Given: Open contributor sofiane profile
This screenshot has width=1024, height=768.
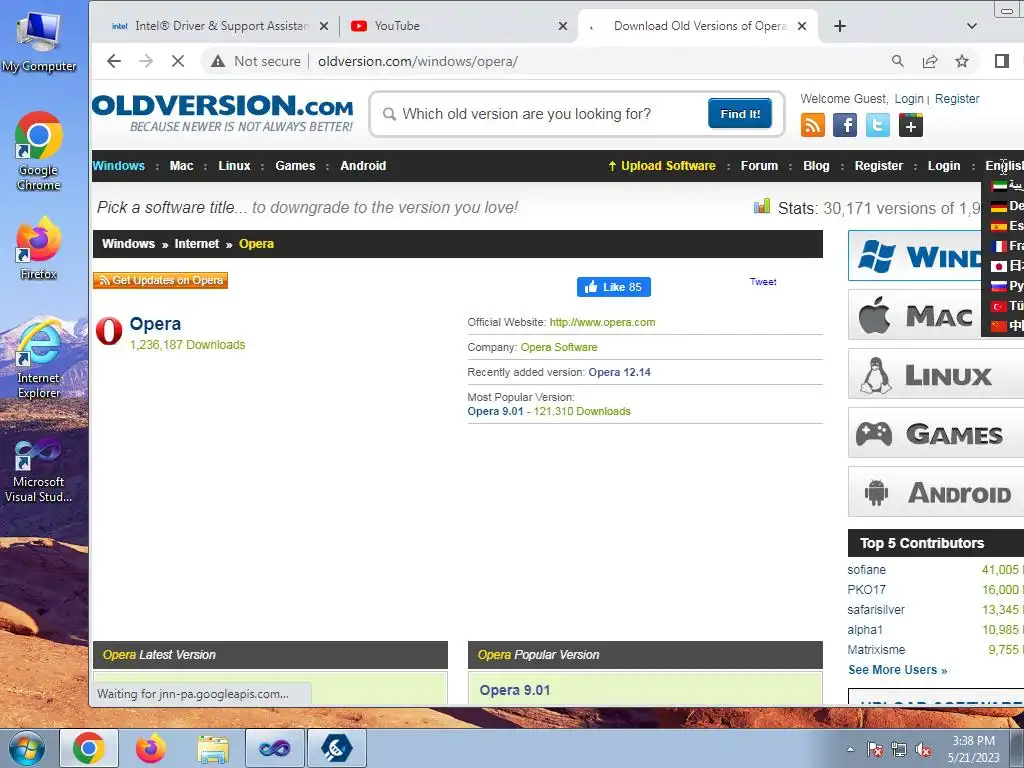Looking at the screenshot, I should 867,569.
